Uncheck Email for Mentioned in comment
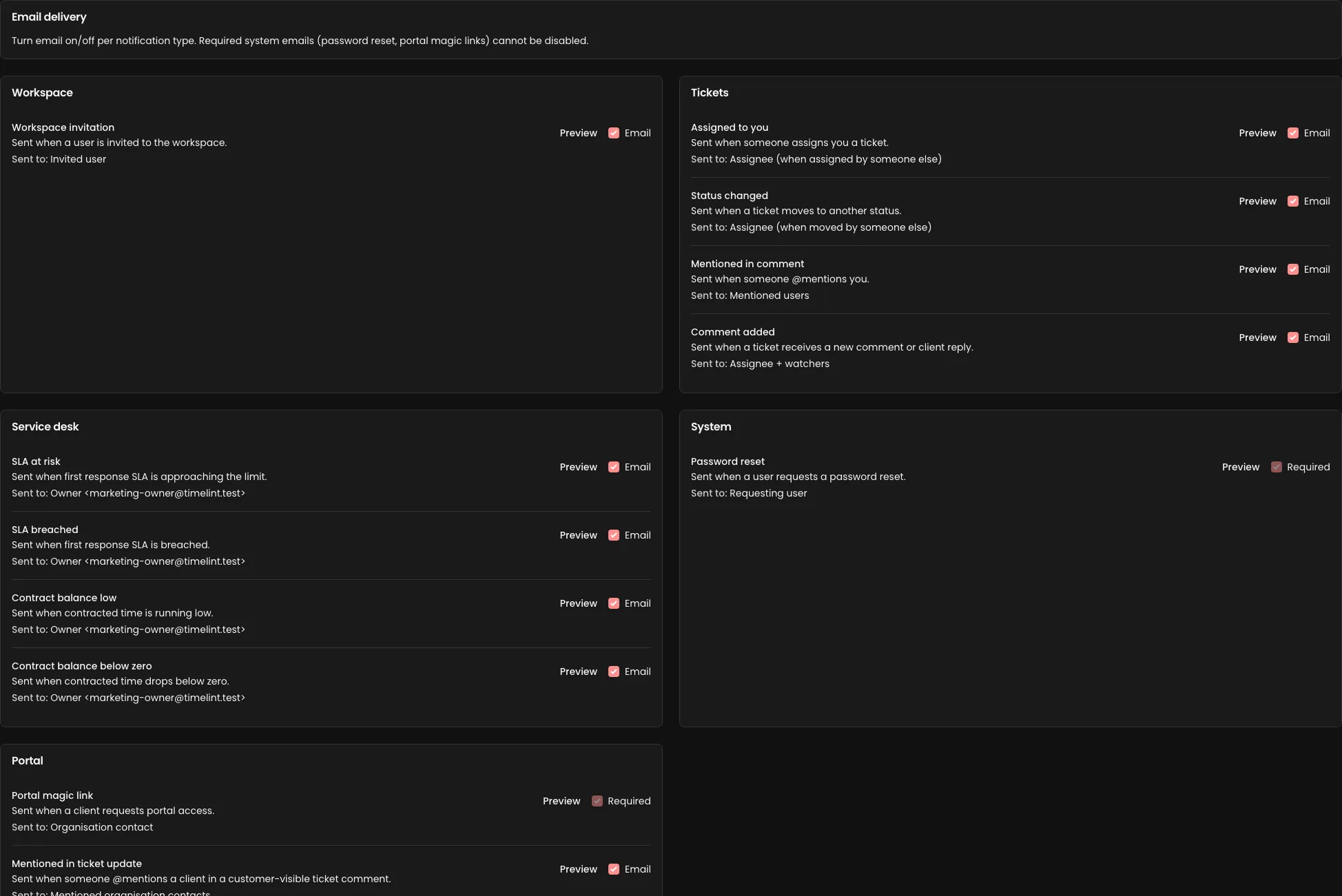1342x896 pixels. pyautogui.click(x=1293, y=269)
